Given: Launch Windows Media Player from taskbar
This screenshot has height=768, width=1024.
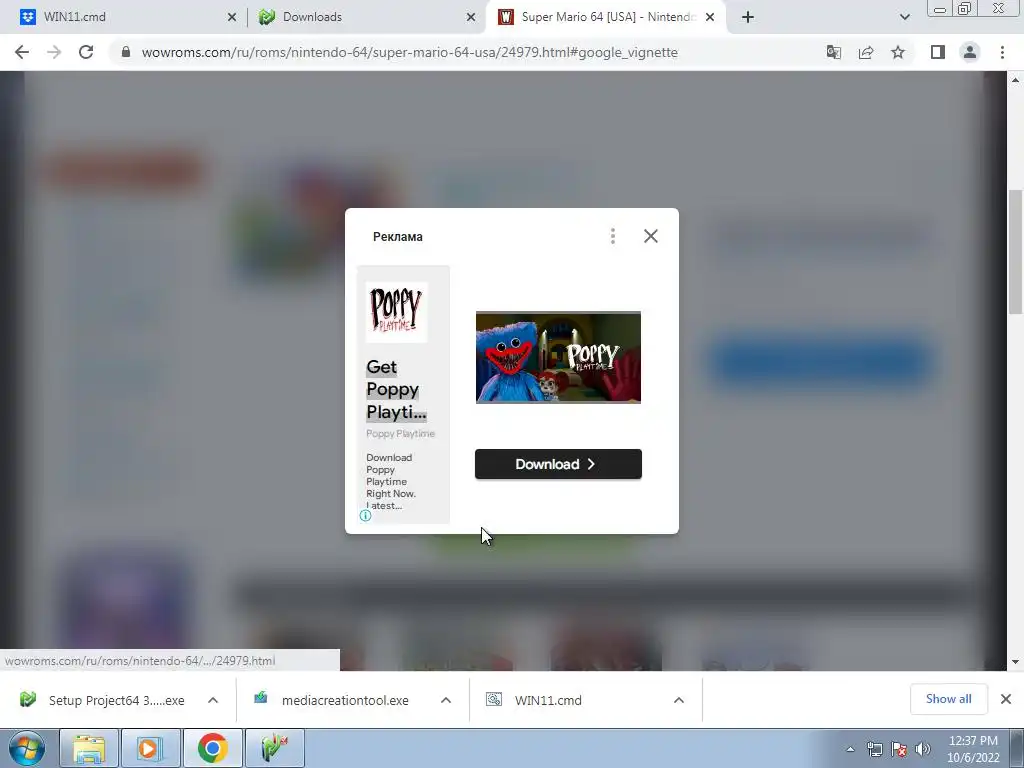Looking at the screenshot, I should [150, 748].
